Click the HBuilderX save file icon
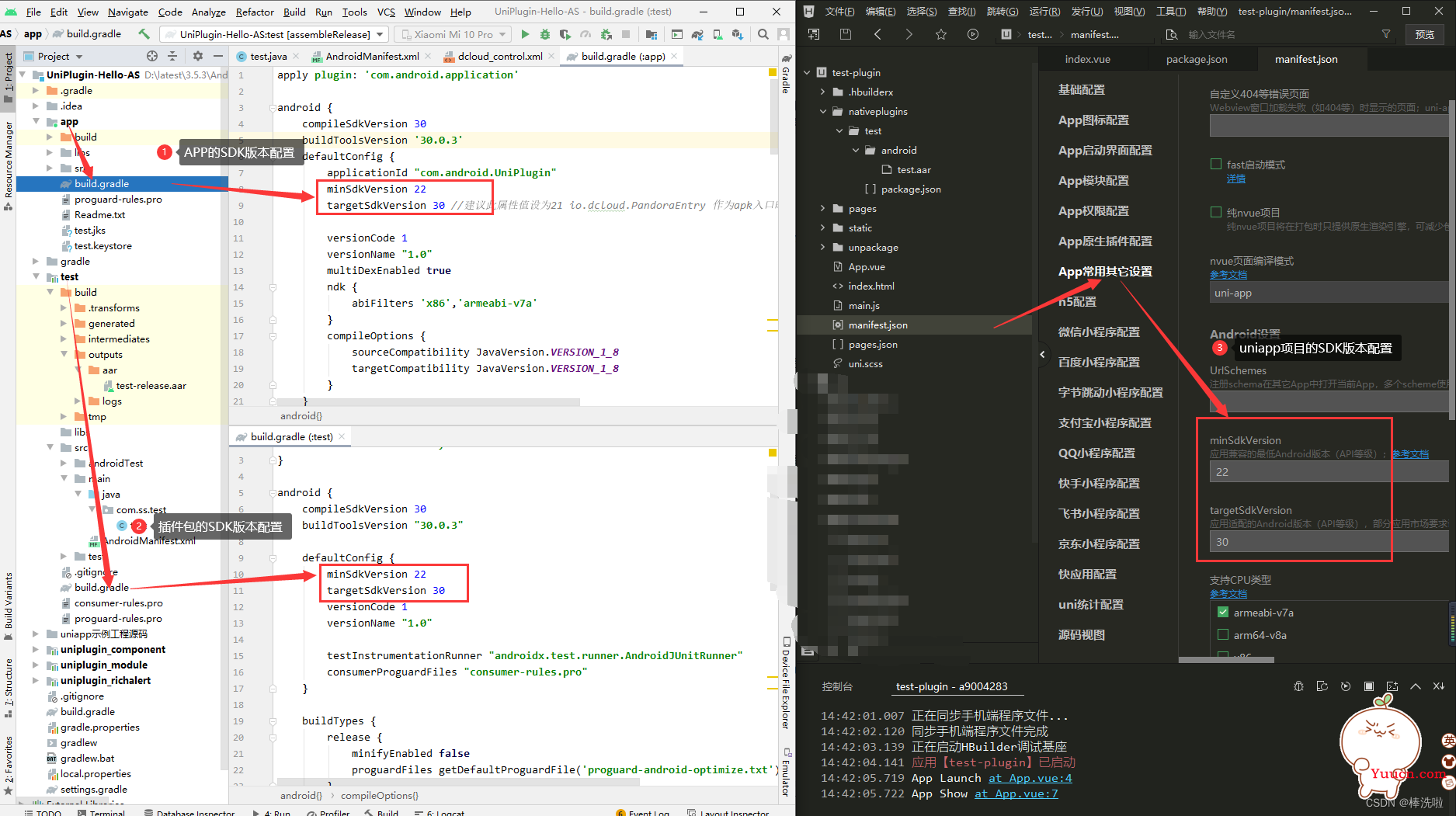1456x816 pixels. pos(846,34)
